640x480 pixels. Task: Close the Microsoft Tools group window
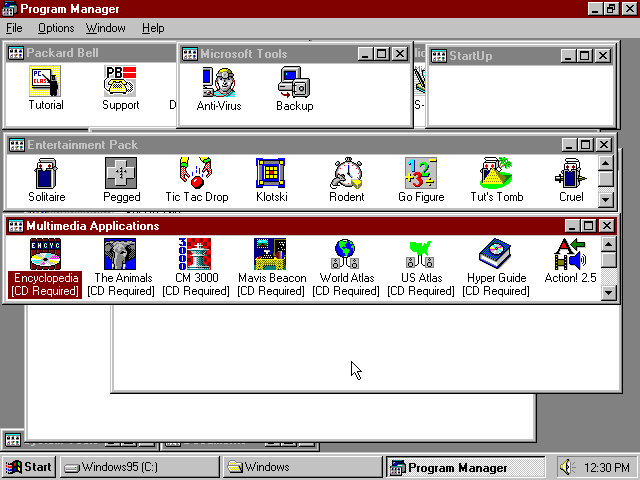pos(400,53)
